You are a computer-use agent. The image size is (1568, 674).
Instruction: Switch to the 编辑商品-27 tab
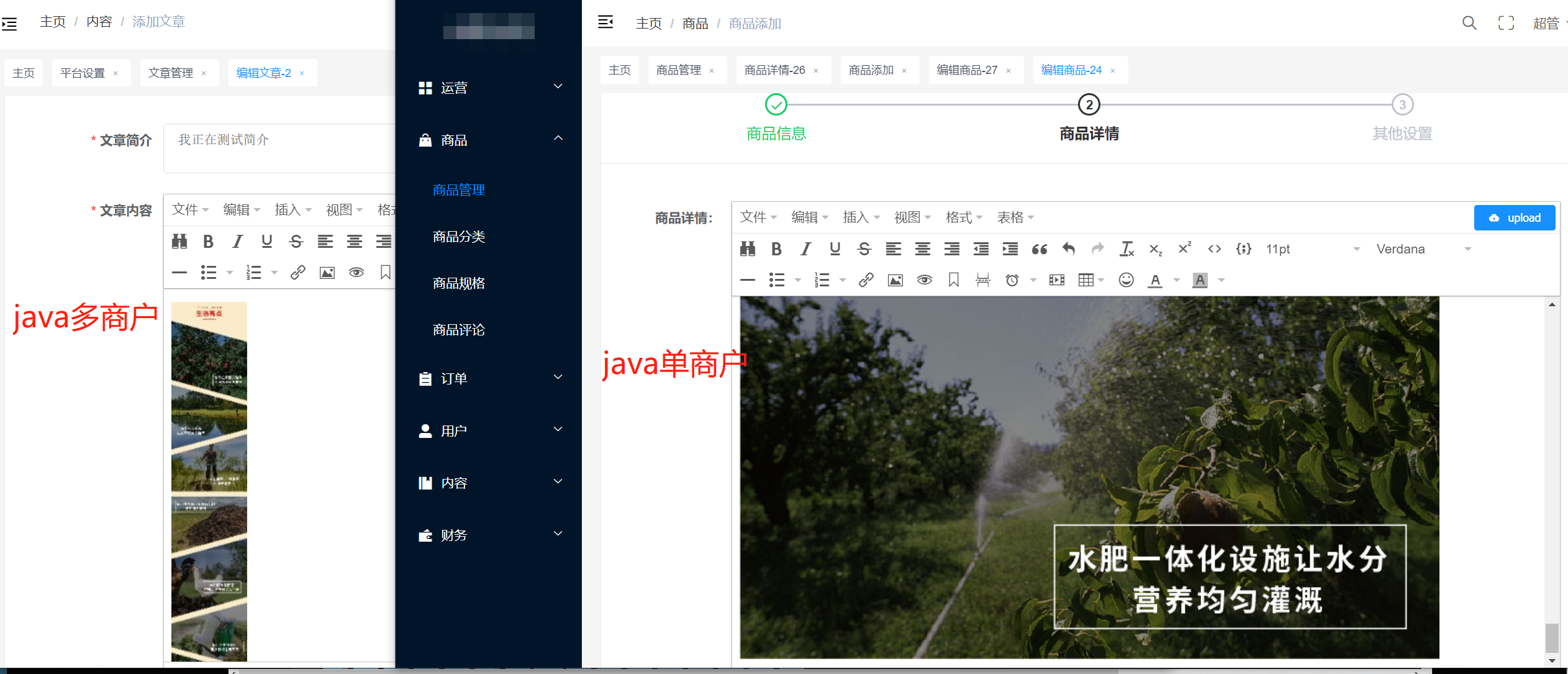[967, 70]
